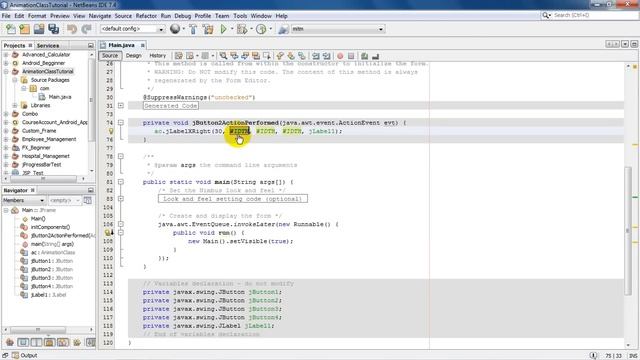
Task: Select Hospital_Managemet project
Action: tap(45, 156)
